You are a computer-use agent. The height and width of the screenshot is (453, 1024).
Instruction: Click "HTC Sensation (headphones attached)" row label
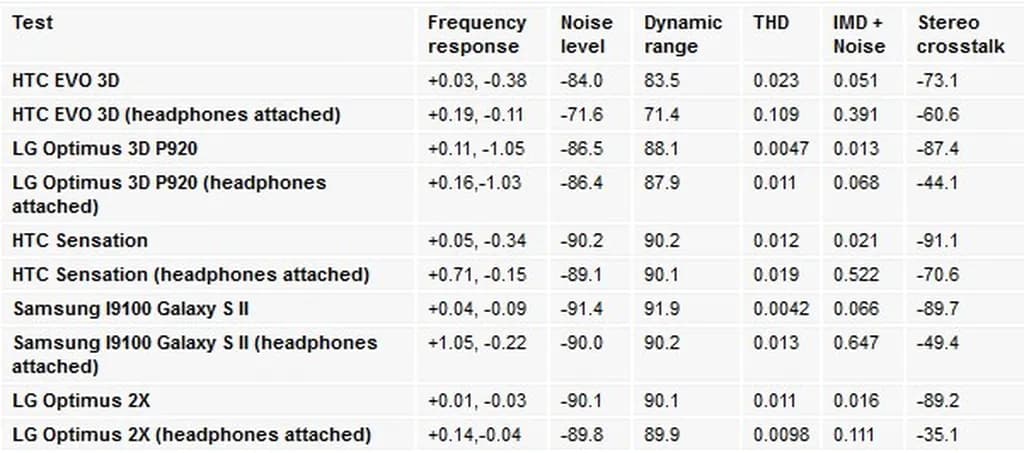(x=190, y=274)
